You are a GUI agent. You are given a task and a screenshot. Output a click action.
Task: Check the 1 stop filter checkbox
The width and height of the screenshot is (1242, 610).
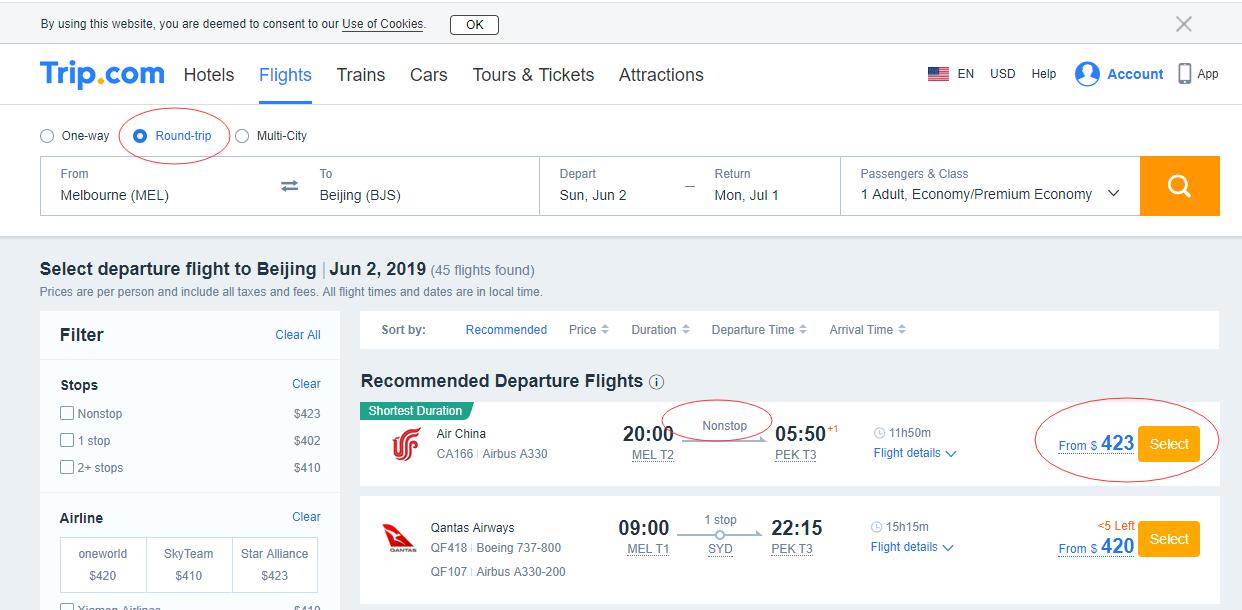click(x=67, y=440)
